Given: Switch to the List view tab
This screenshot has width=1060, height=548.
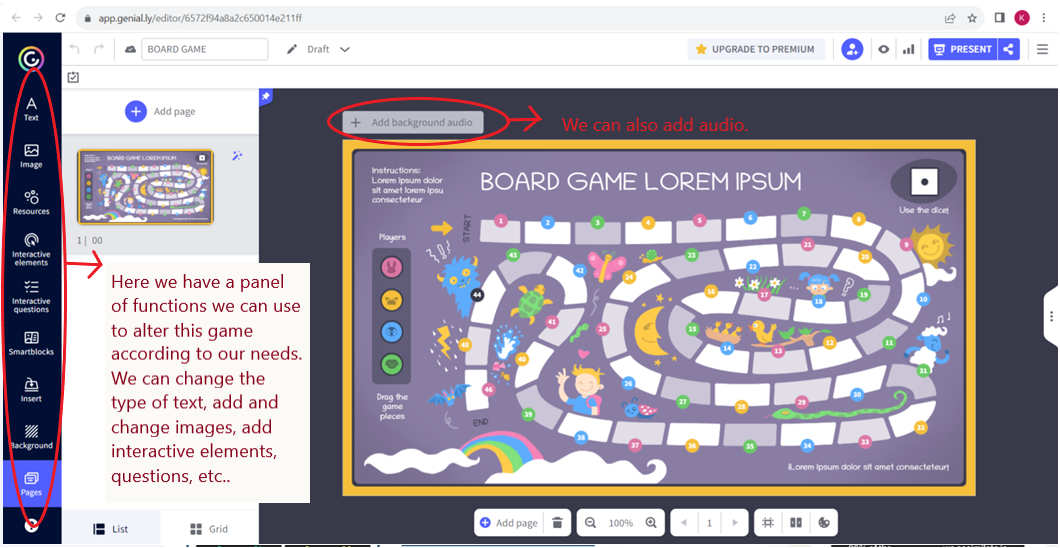Looking at the screenshot, I should (111, 529).
